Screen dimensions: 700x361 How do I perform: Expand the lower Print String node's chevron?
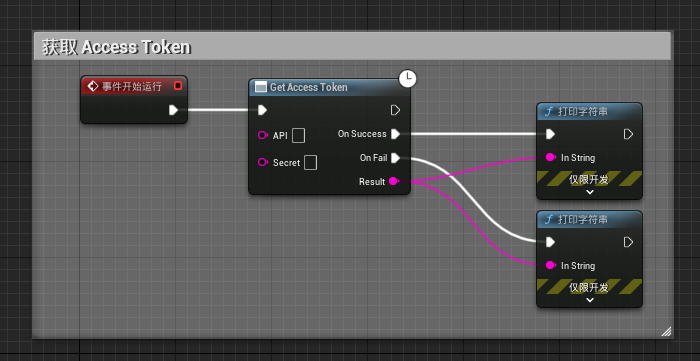pyautogui.click(x=590, y=300)
